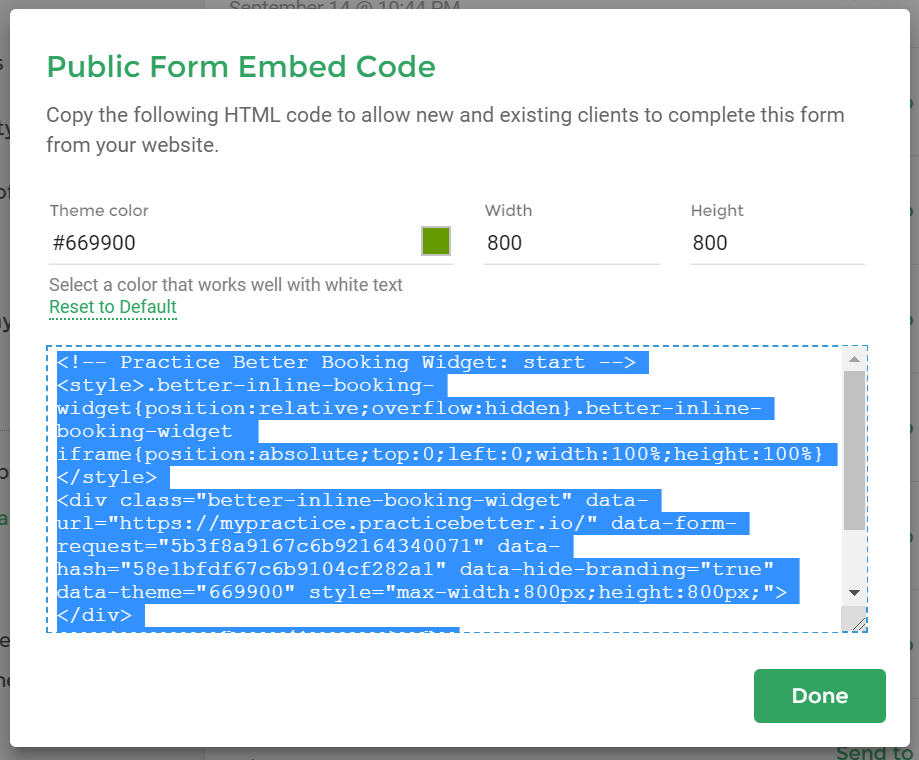Click the Done button
Screen dimensions: 919x760
pyautogui.click(x=819, y=696)
